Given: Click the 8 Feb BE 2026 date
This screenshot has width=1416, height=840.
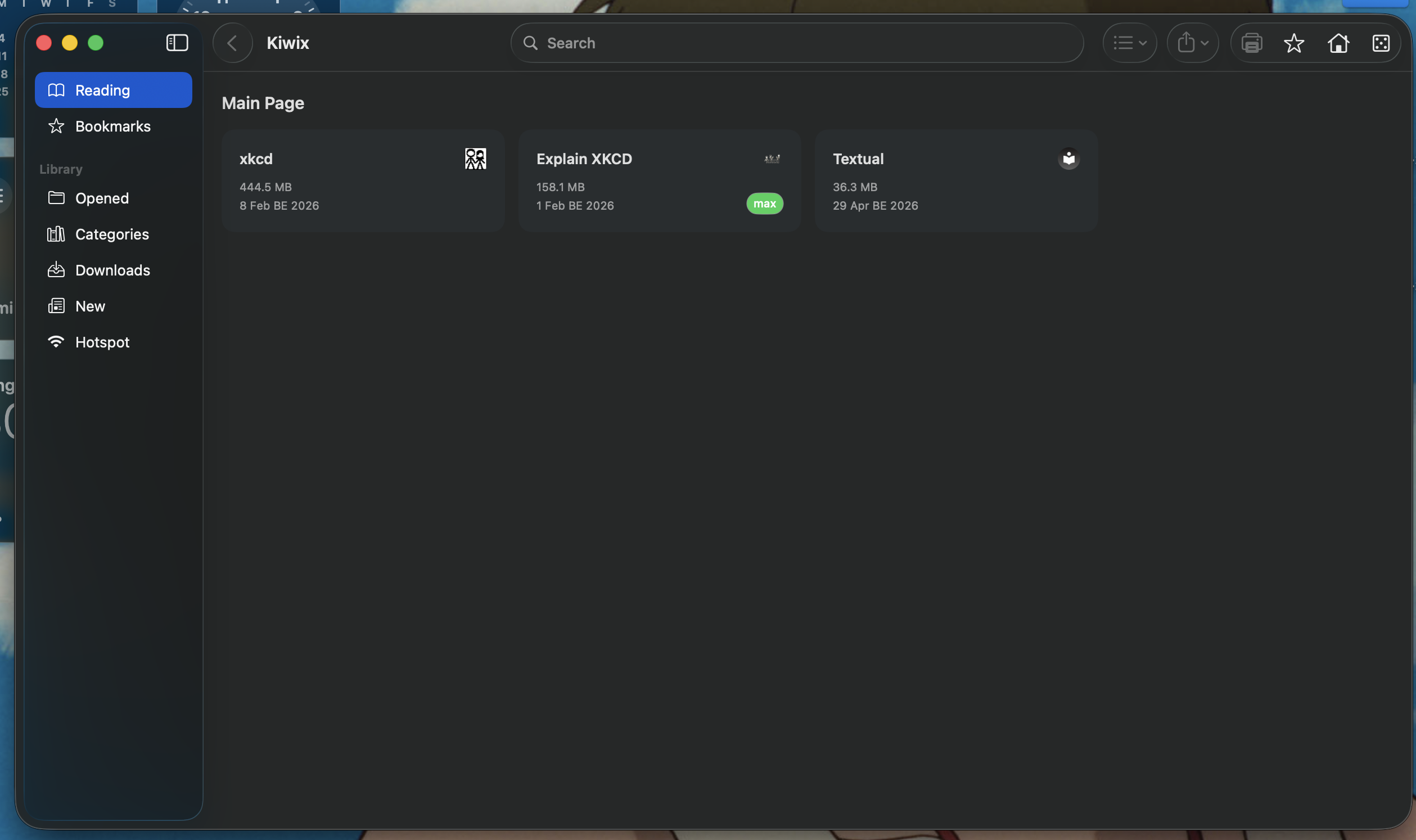Looking at the screenshot, I should click(x=279, y=205).
